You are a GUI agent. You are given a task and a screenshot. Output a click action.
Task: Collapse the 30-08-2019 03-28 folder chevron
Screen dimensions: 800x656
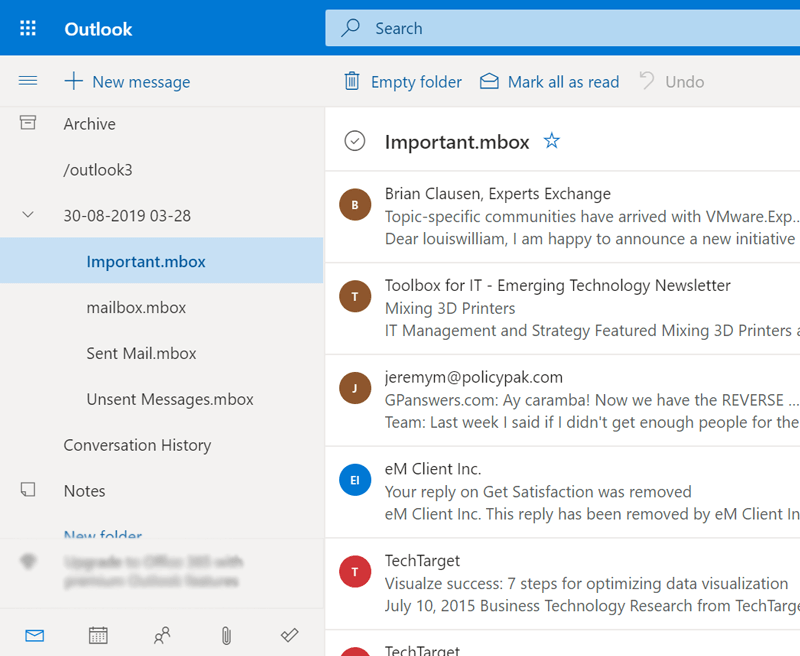click(28, 215)
